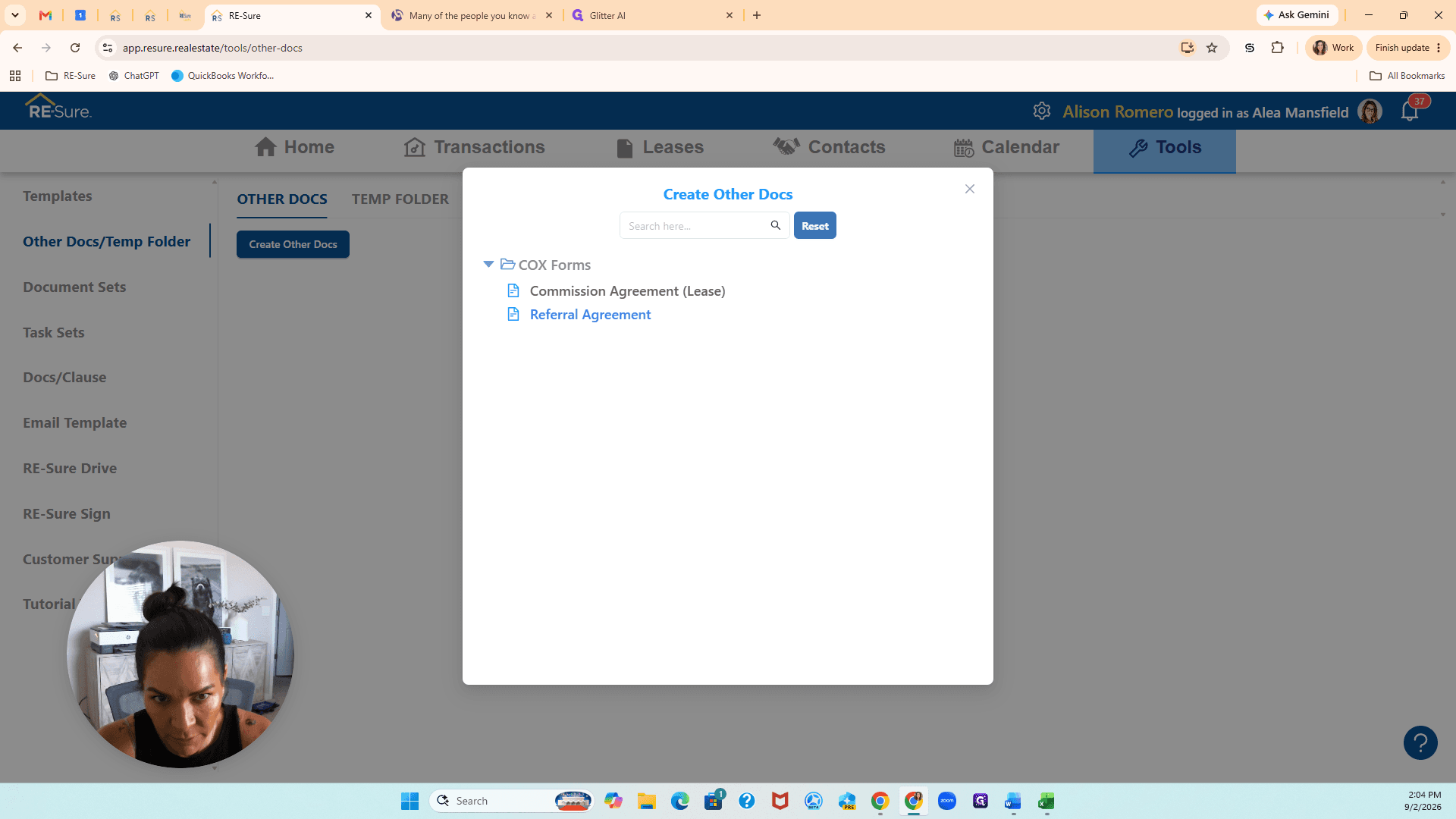Open the Work profile button
The image size is (1456, 819).
1334,48
